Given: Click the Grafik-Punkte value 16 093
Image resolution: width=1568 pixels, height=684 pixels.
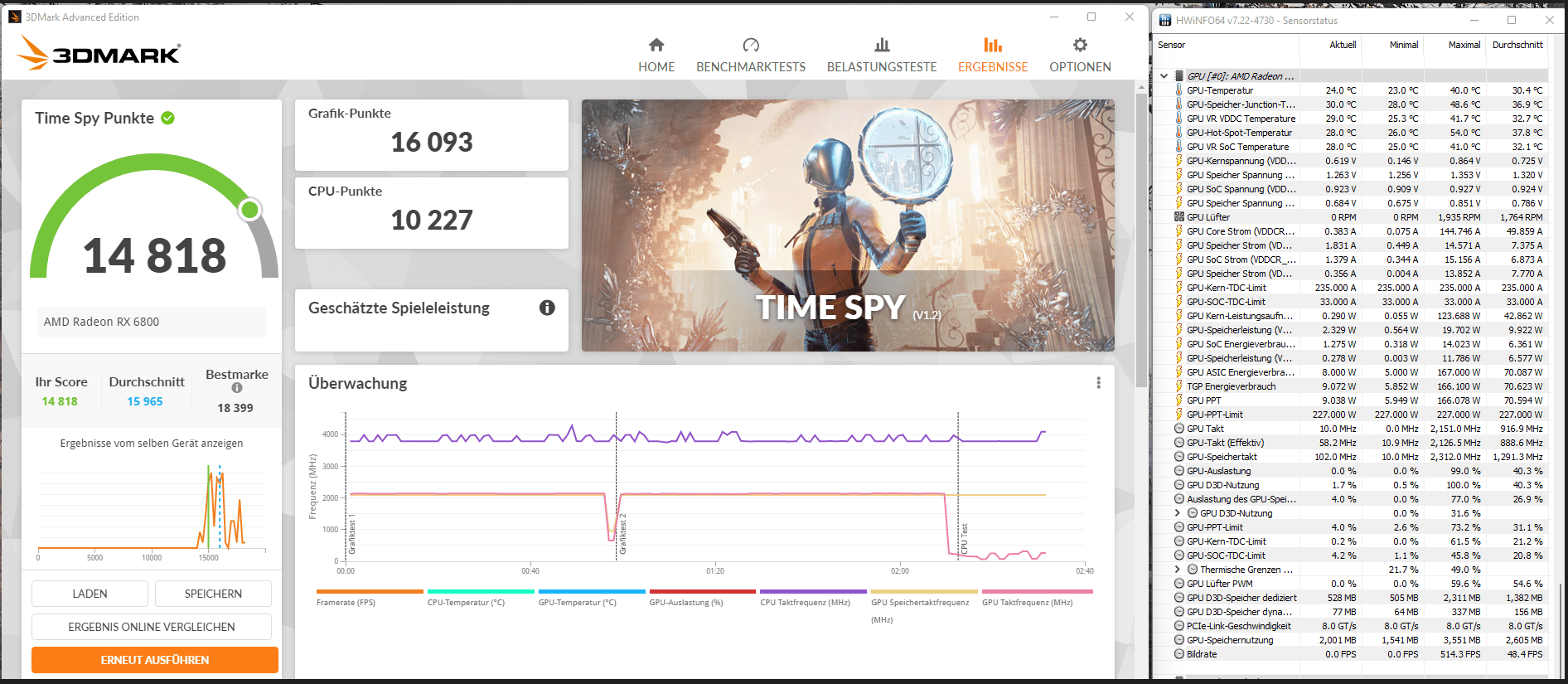Looking at the screenshot, I should (432, 143).
